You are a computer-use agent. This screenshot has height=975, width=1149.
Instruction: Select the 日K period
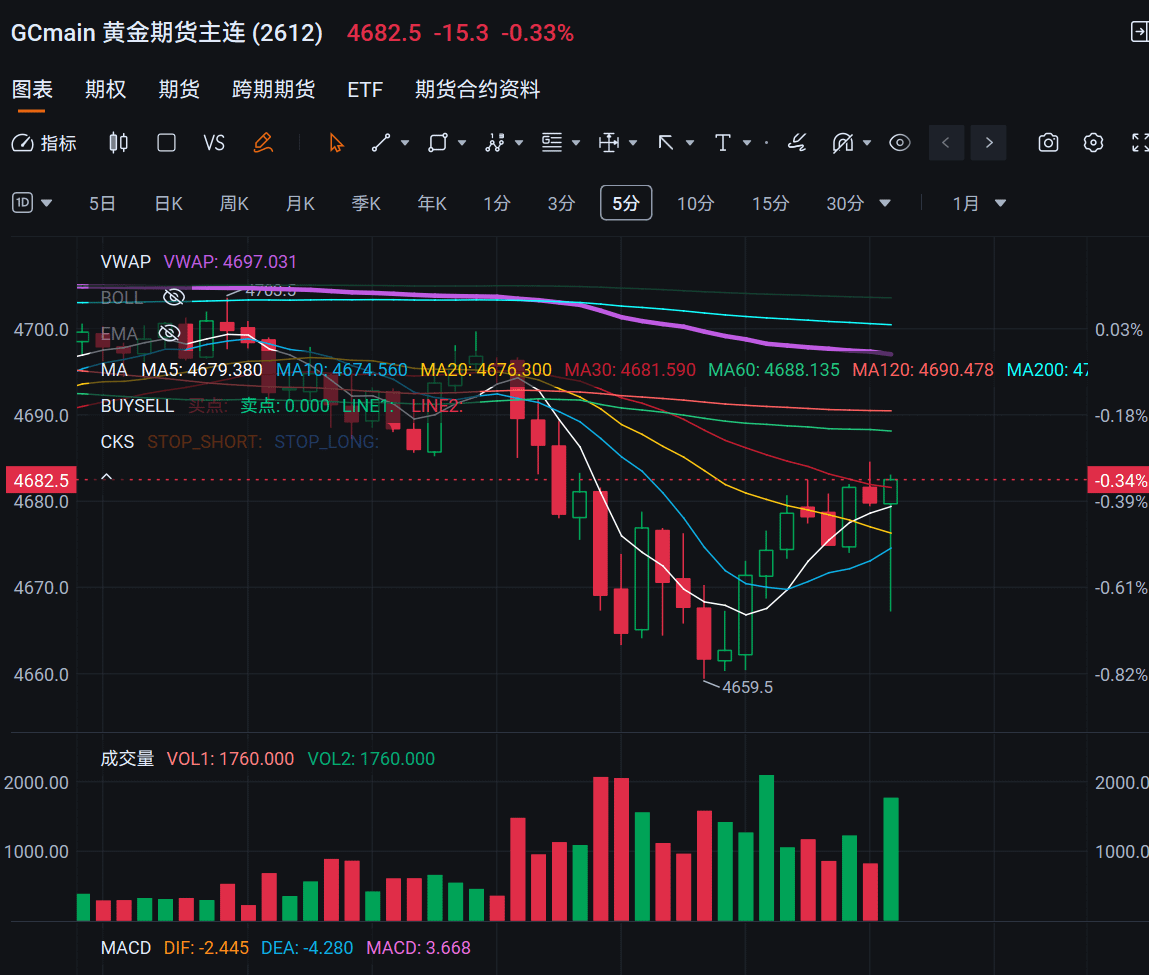pos(169,204)
